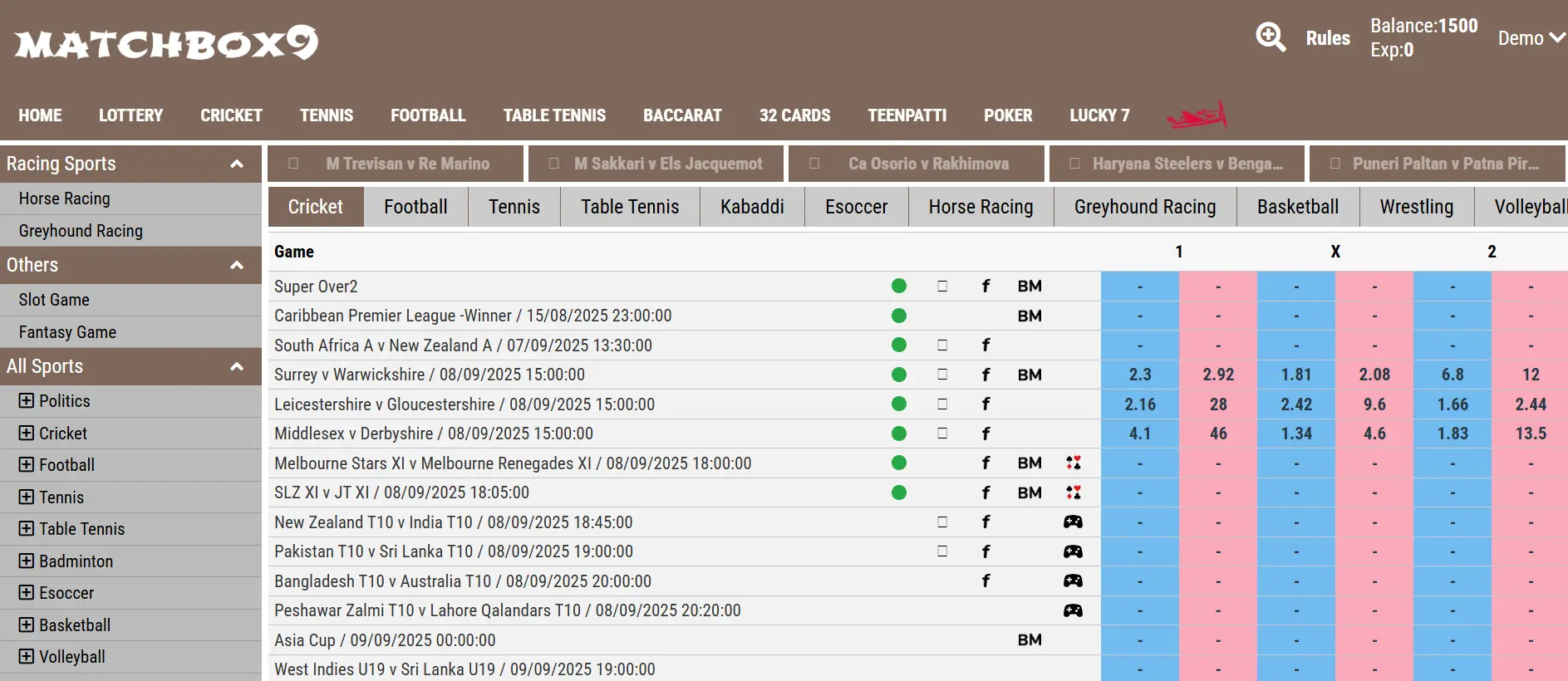1568x681 pixels.
Task: Click fancy 'f' icon on Surrey v Warwickshire
Action: pos(986,375)
